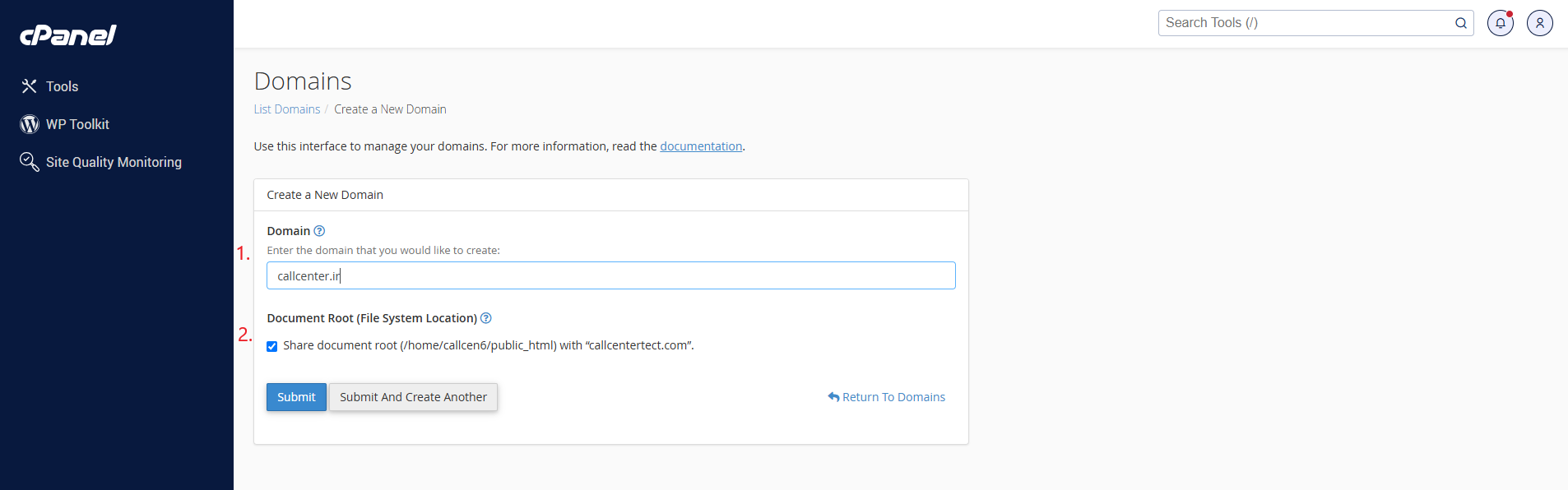The width and height of the screenshot is (1568, 490).
Task: Click the WordPress logo icon in sidebar
Action: click(30, 124)
